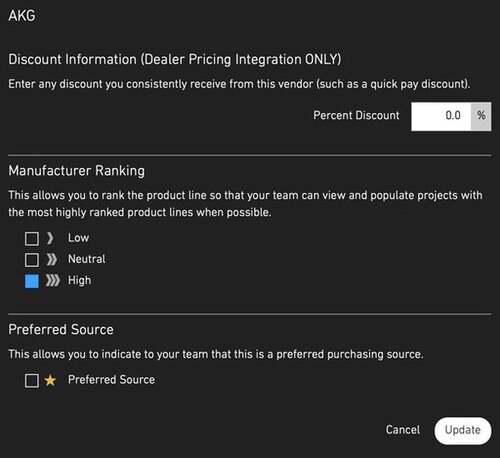Click the Discount Information section heading
Image resolution: width=500 pixels, height=458 pixels.
[175, 60]
